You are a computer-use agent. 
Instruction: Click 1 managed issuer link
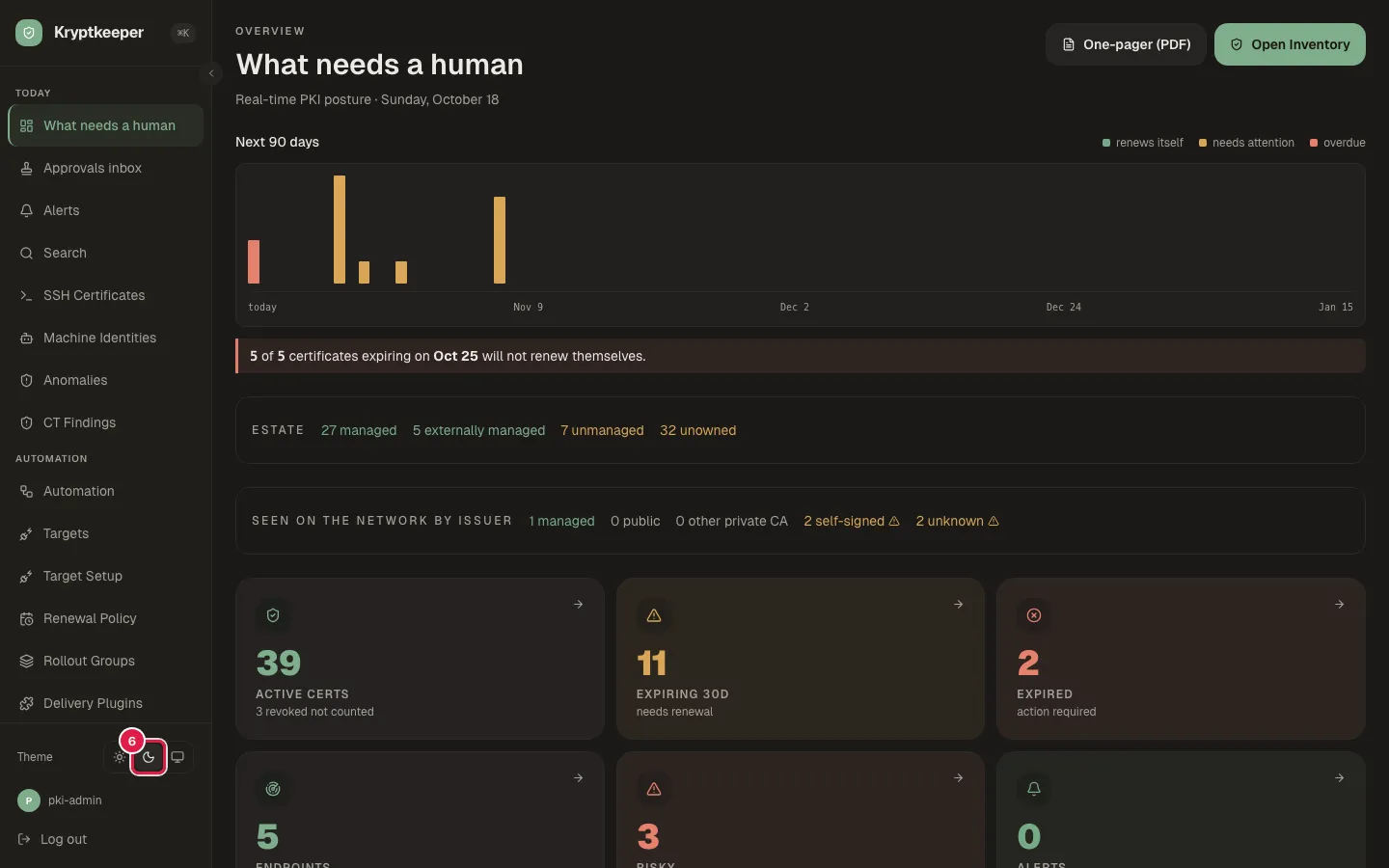pyautogui.click(x=561, y=521)
